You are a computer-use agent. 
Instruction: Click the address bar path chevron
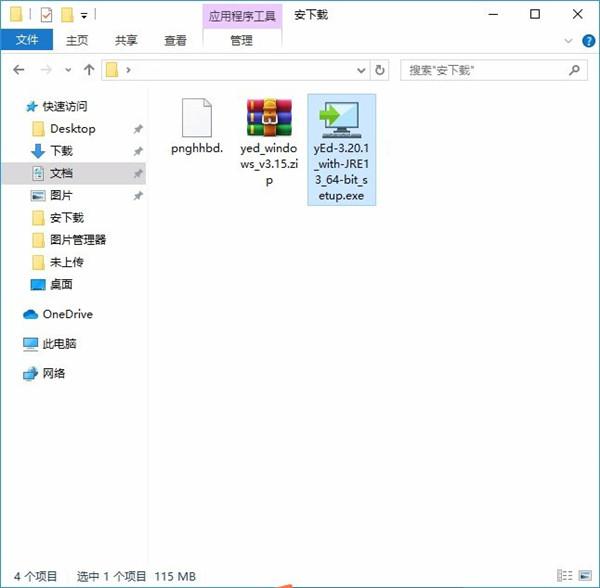click(x=128, y=70)
